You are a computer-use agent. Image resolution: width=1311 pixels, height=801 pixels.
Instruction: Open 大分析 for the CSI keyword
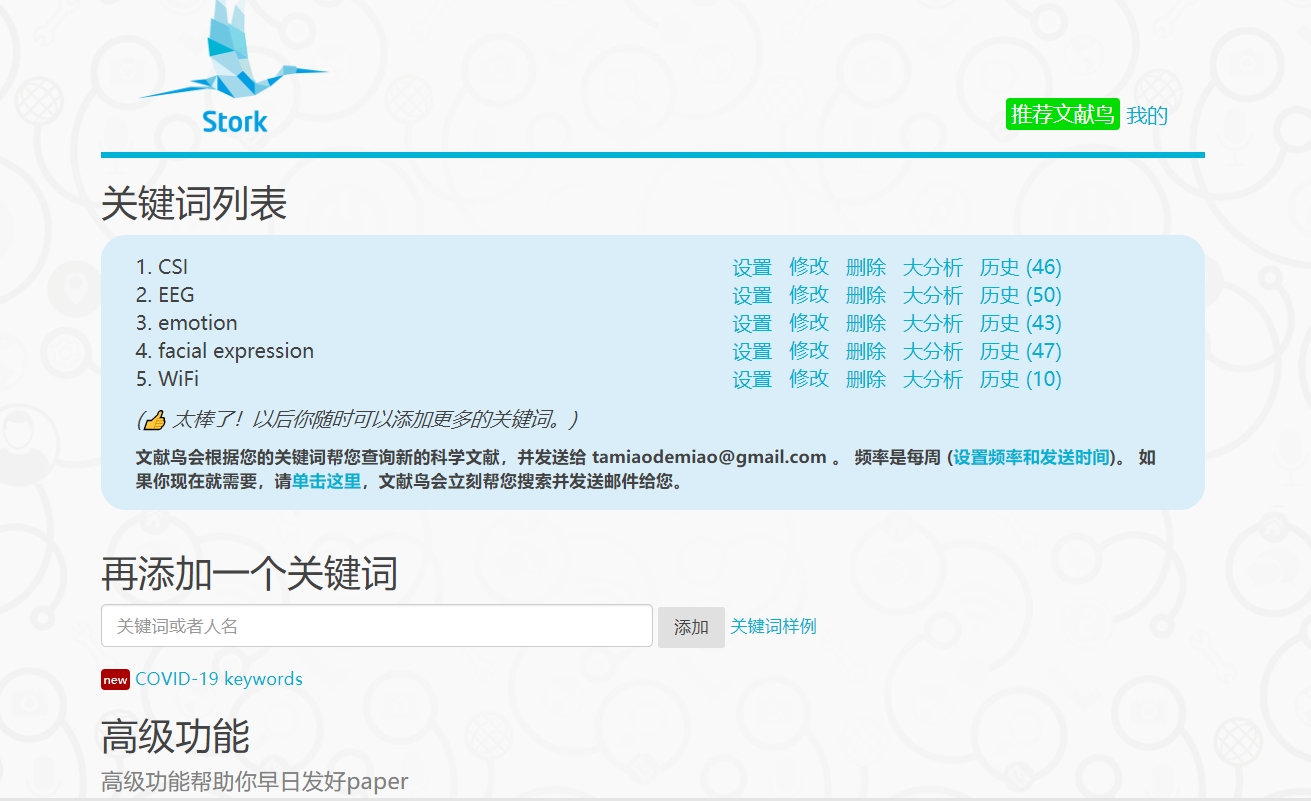tap(933, 267)
